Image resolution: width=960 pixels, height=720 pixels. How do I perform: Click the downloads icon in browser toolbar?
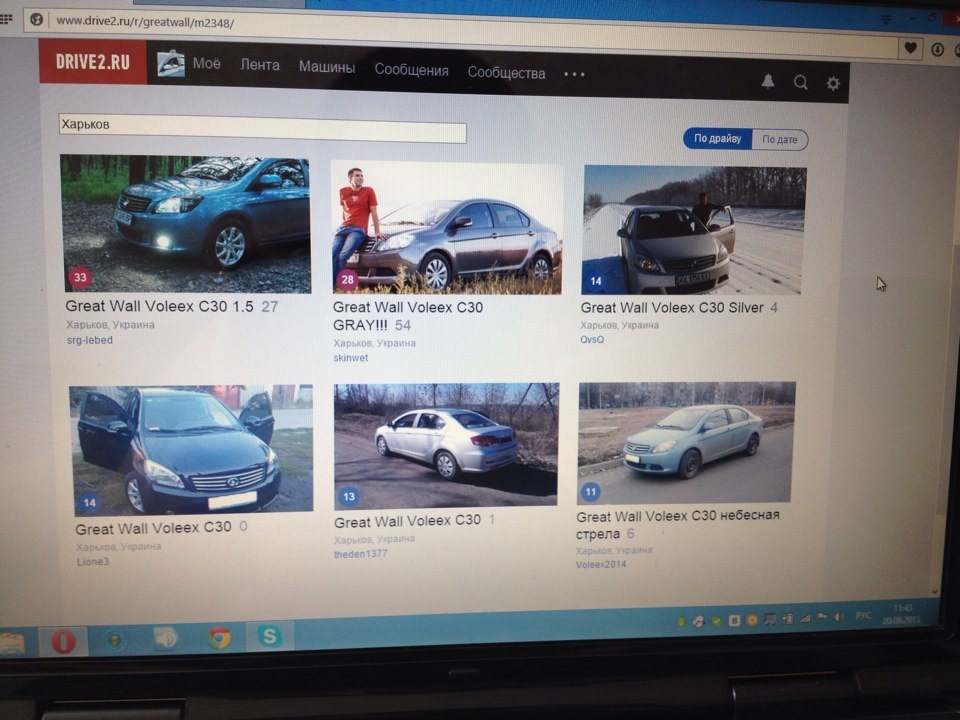[937, 49]
